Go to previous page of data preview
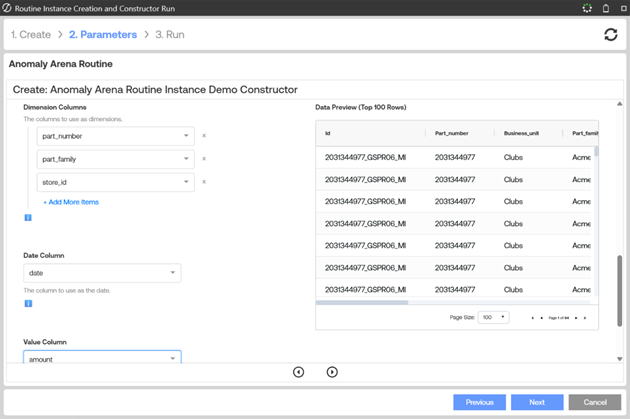This screenshot has height=419, width=630. (542, 318)
